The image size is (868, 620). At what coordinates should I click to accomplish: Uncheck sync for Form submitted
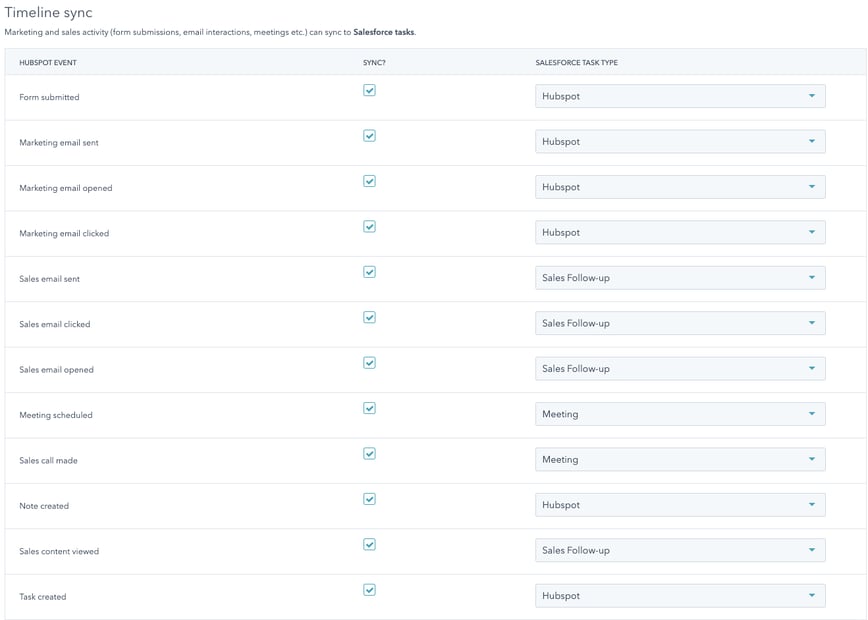click(x=369, y=90)
